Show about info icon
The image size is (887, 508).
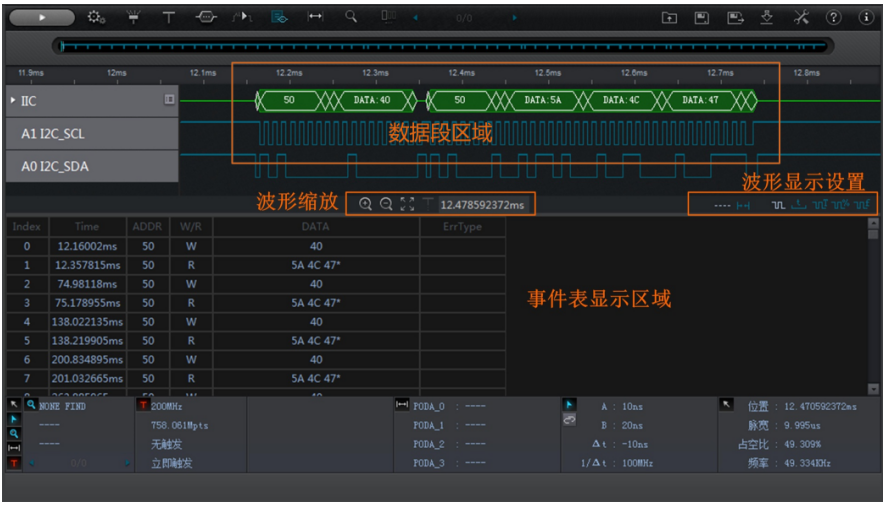(x=866, y=18)
